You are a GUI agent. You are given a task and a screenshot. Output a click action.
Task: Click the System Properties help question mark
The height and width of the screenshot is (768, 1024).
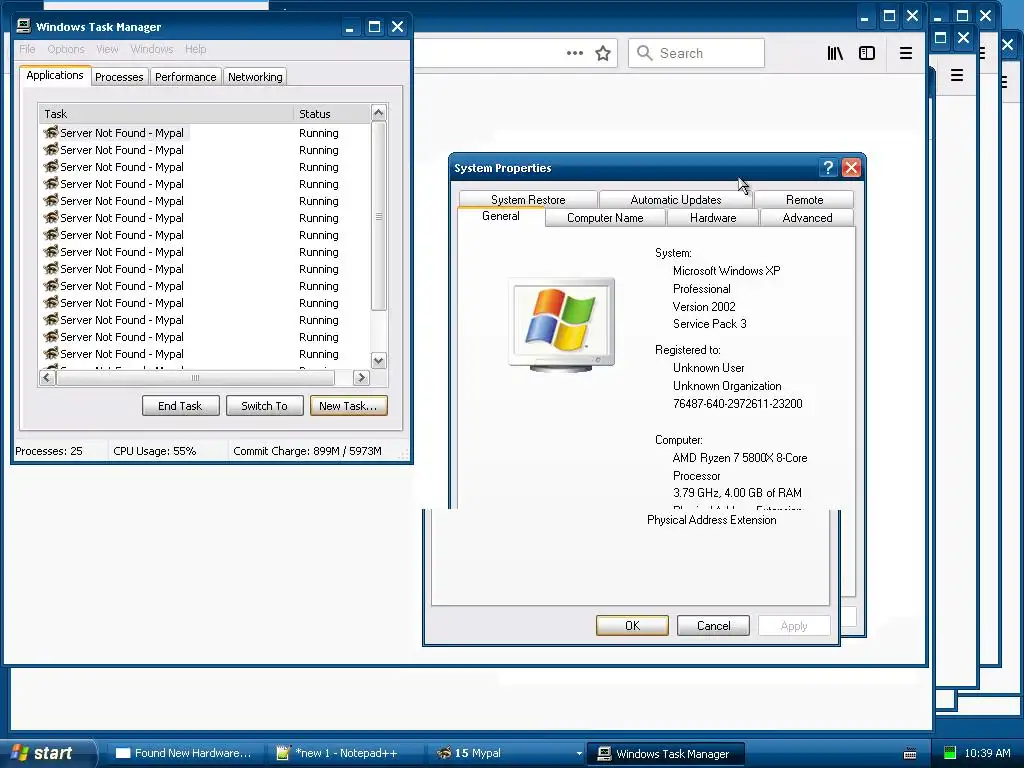click(828, 168)
